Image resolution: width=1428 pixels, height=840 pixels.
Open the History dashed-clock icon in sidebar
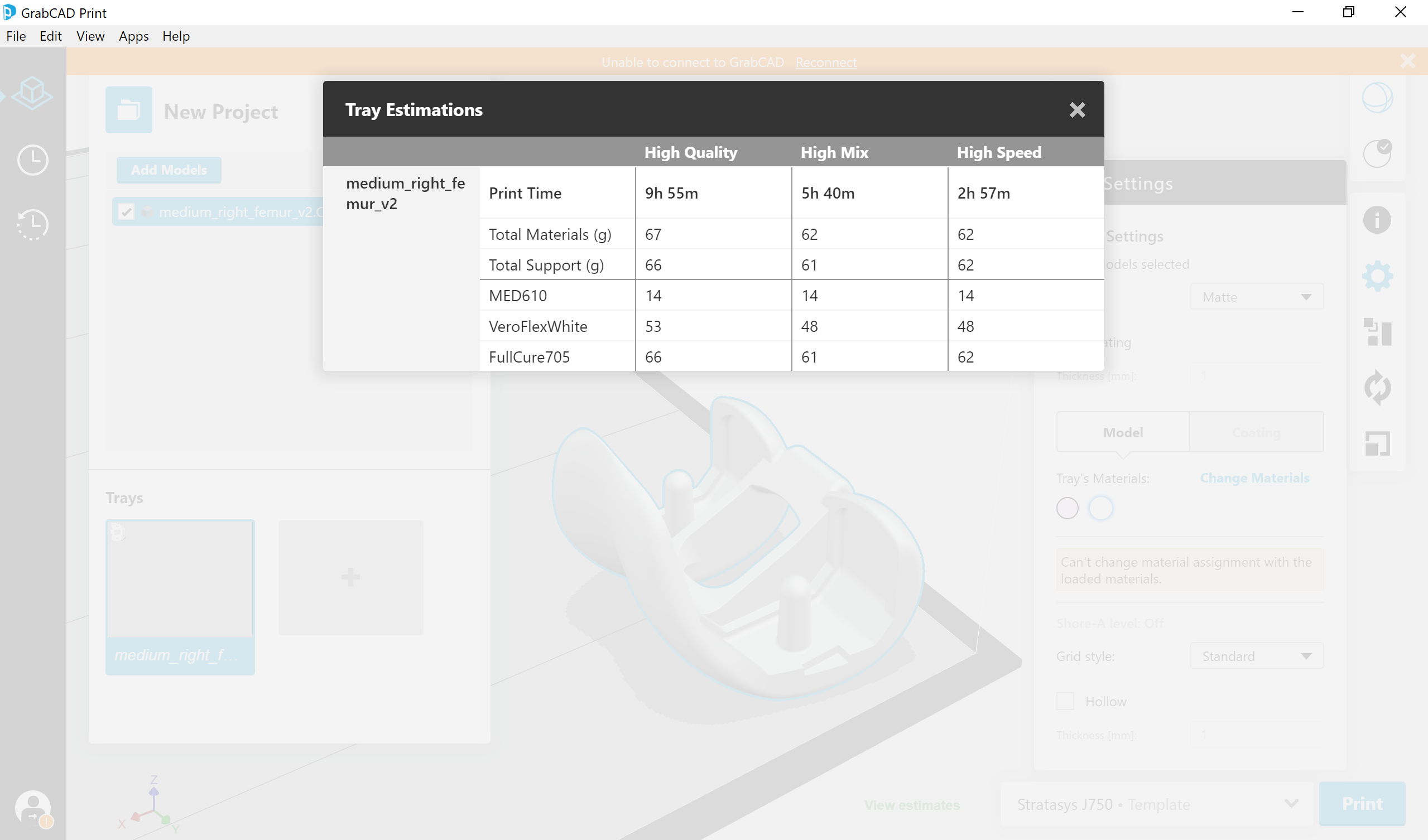tap(32, 224)
